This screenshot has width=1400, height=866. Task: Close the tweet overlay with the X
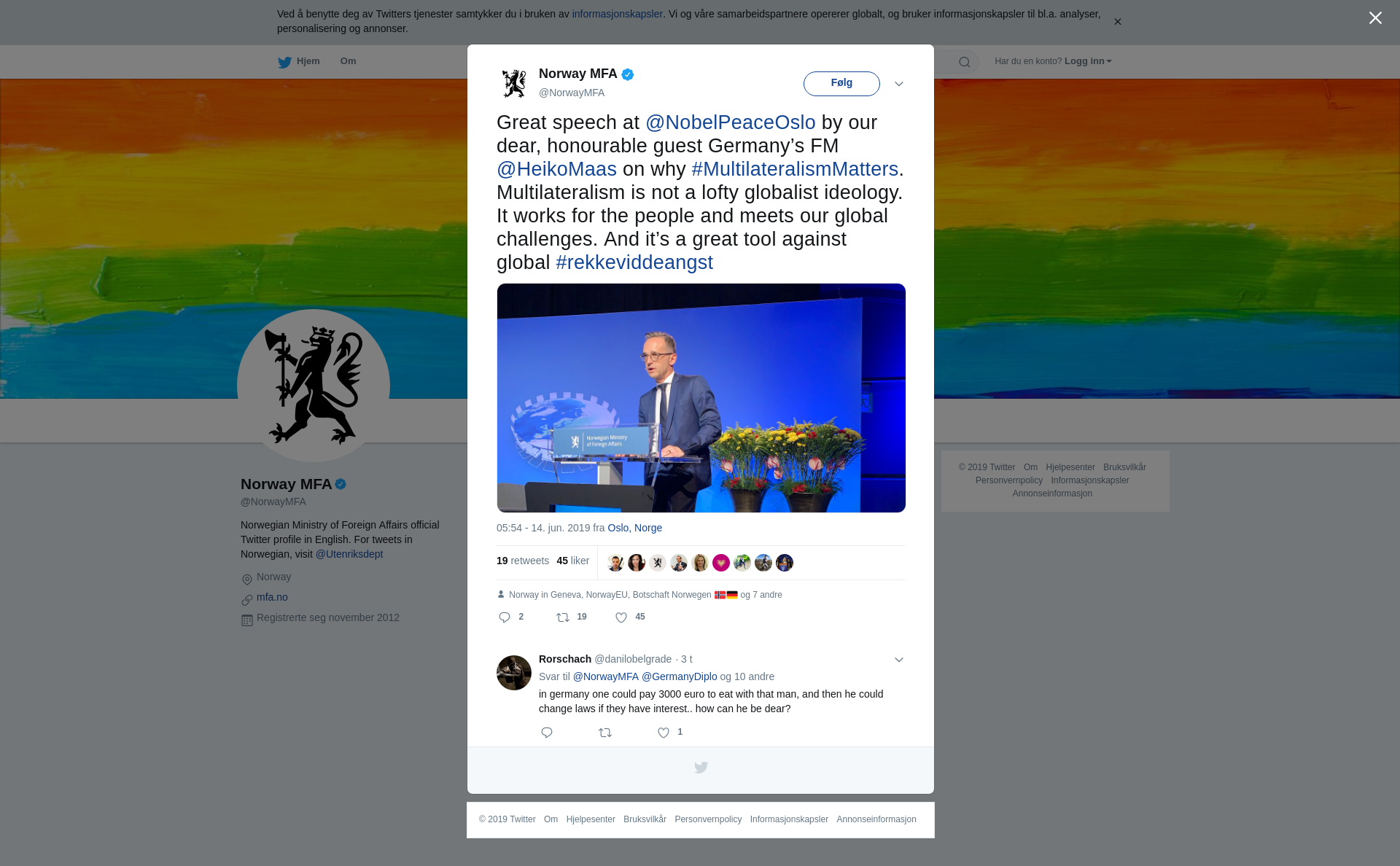[x=1375, y=18]
